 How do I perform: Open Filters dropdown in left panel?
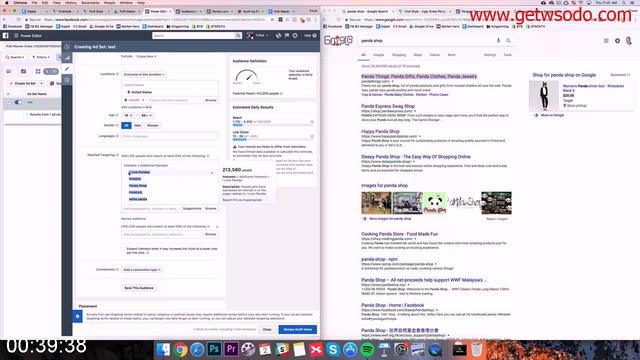point(41,57)
